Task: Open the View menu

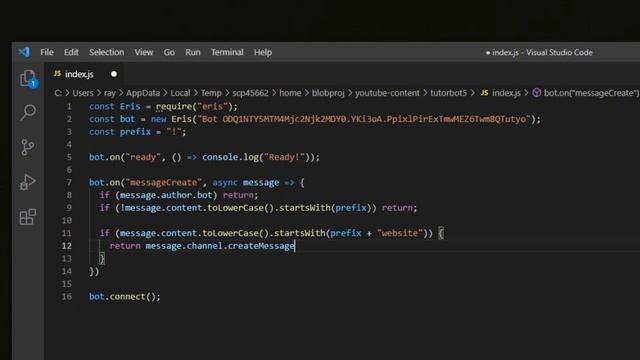Action: [144, 52]
